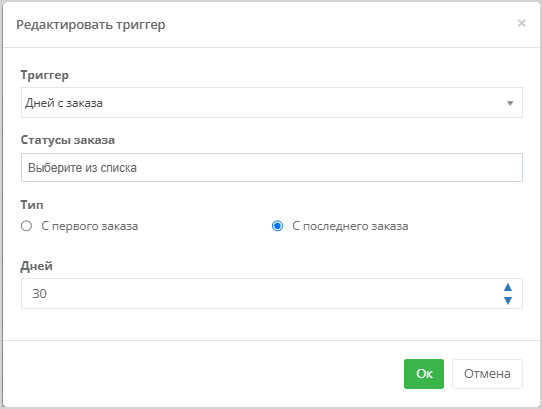Click the Тип section label

[x=32, y=205]
